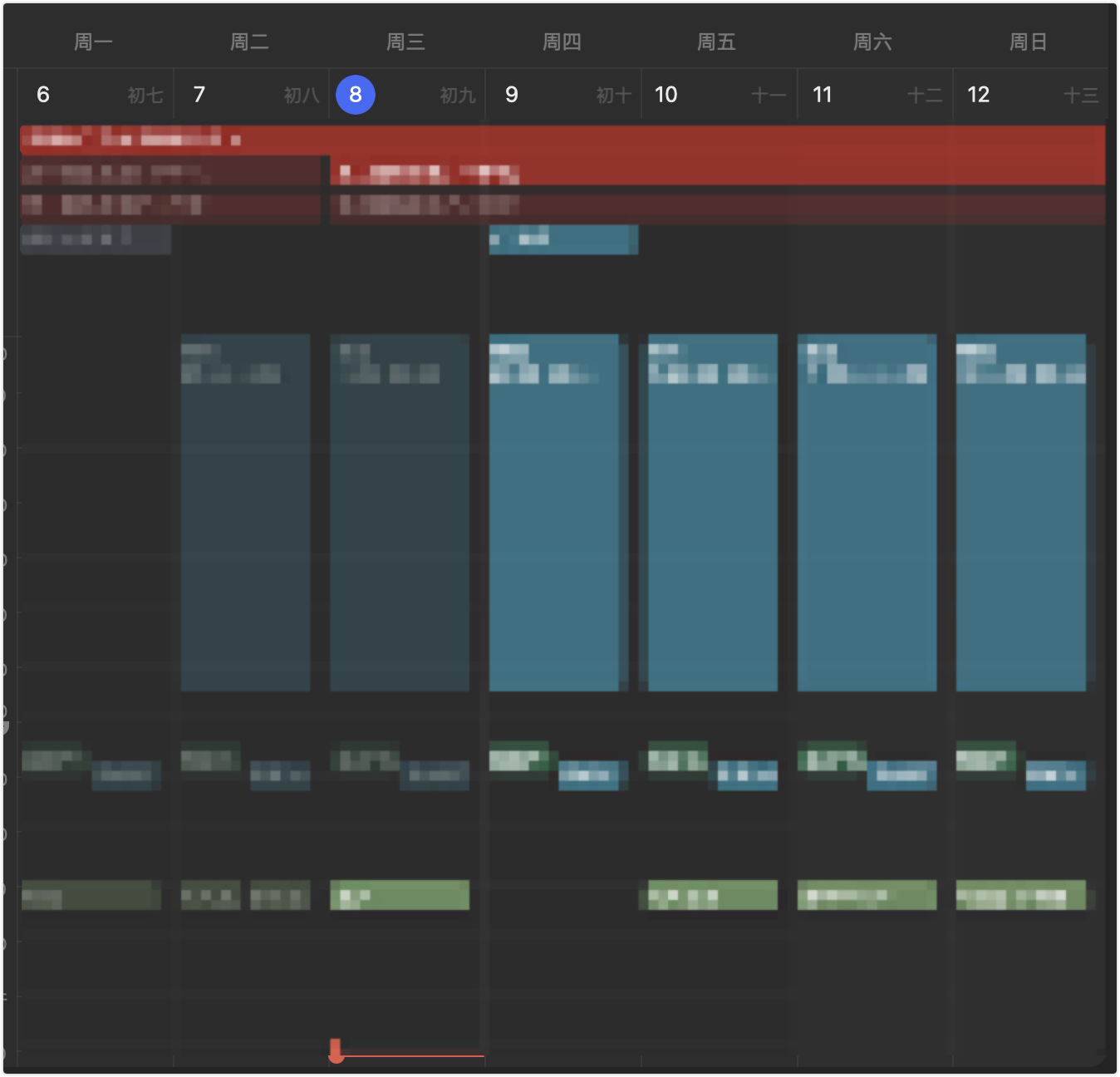Open the large blue event block on Friday
The image size is (1120, 1077).
[x=712, y=512]
